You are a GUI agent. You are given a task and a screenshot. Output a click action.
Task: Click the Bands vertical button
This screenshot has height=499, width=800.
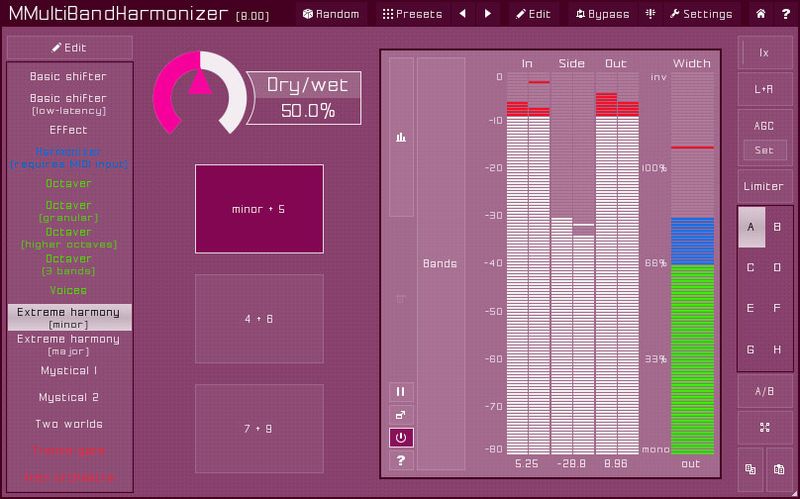(x=441, y=264)
